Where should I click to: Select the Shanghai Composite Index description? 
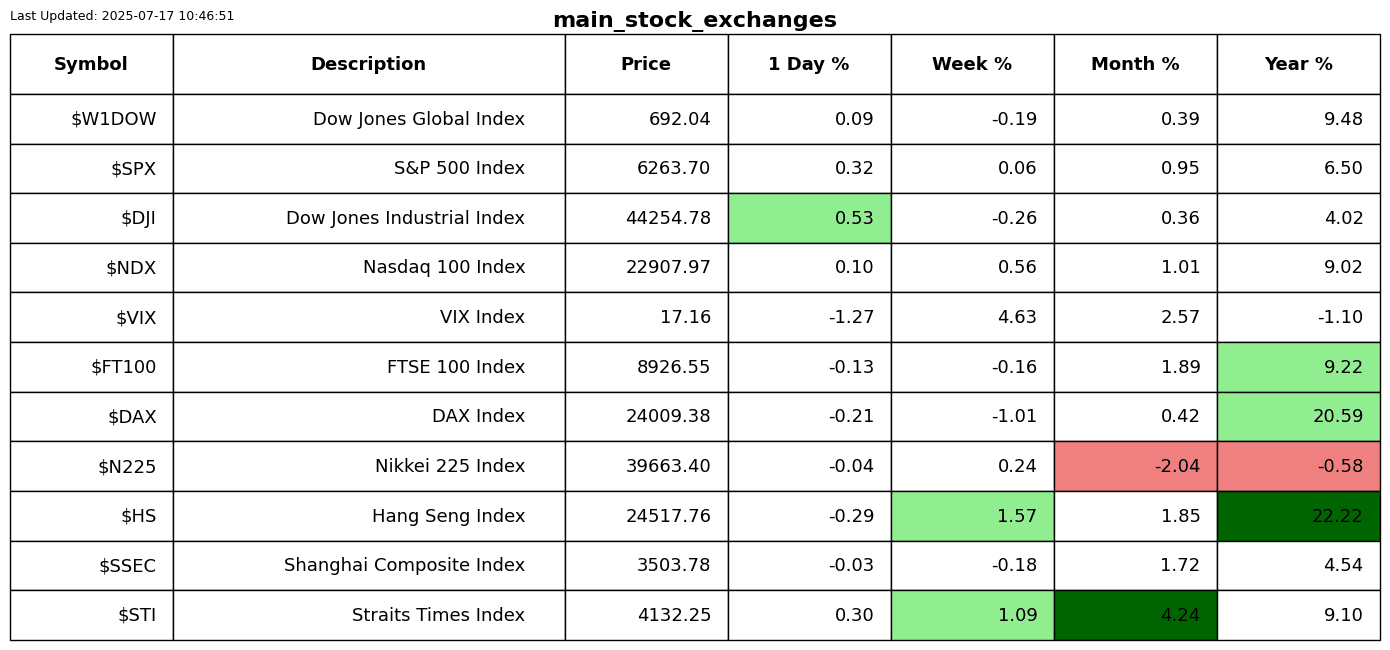click(404, 566)
